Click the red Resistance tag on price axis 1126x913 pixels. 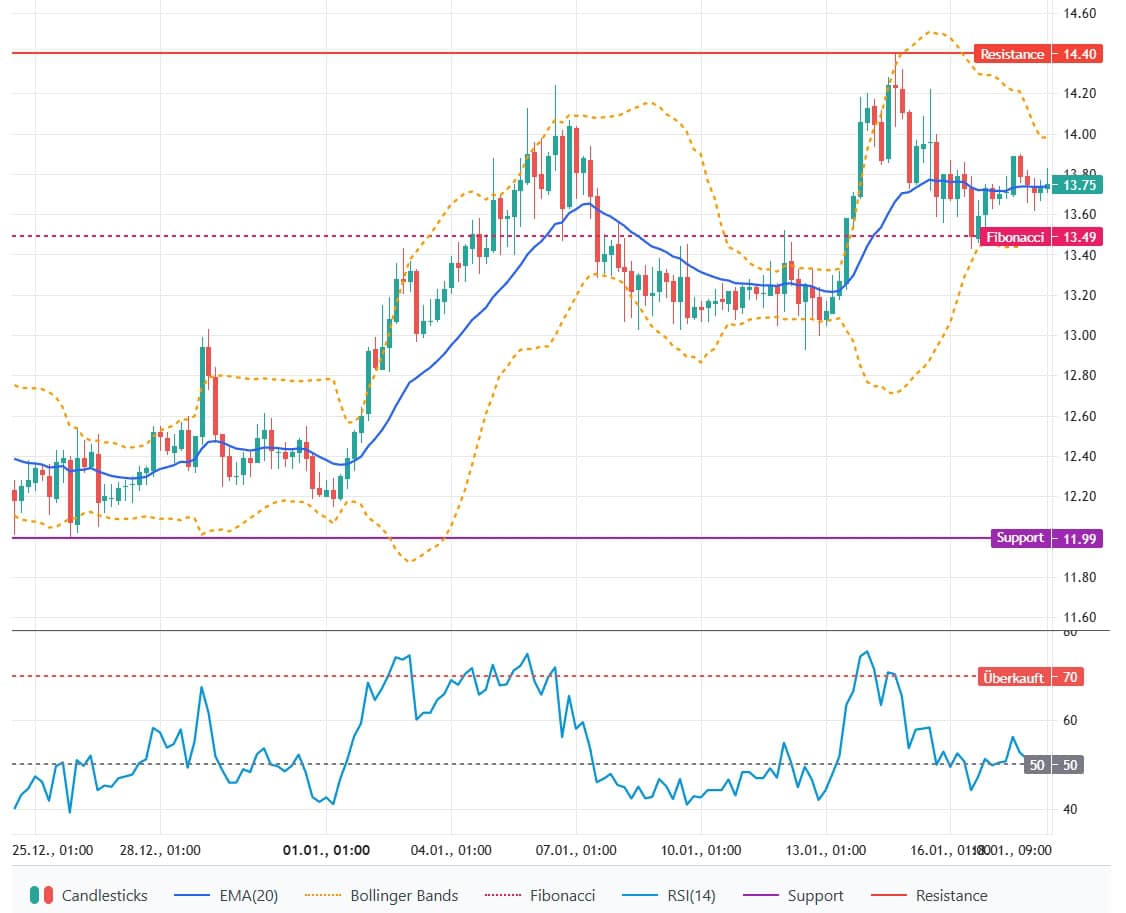tap(1011, 54)
